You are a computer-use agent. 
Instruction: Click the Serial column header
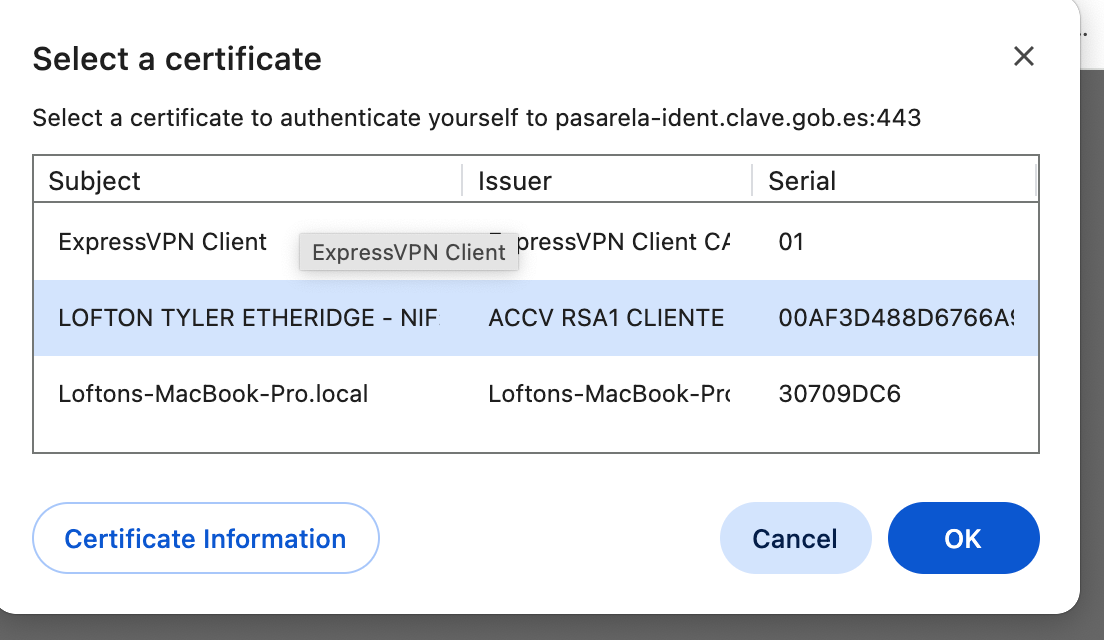point(802,181)
